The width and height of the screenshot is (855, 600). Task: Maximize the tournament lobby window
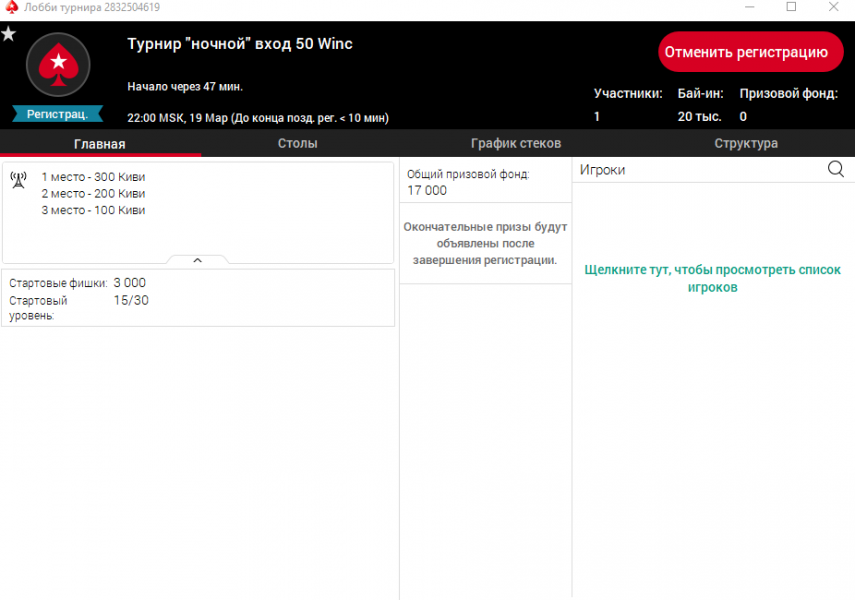pyautogui.click(x=791, y=7)
